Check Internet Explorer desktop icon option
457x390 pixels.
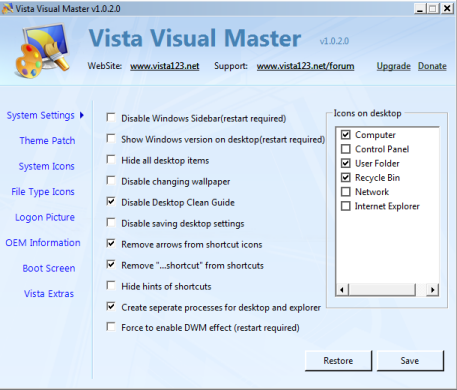(346, 206)
